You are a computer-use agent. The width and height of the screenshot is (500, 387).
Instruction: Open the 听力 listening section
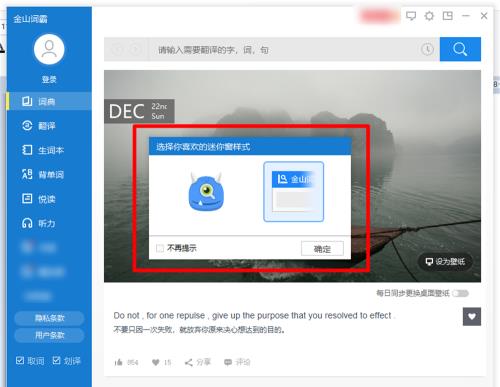pyautogui.click(x=39, y=223)
